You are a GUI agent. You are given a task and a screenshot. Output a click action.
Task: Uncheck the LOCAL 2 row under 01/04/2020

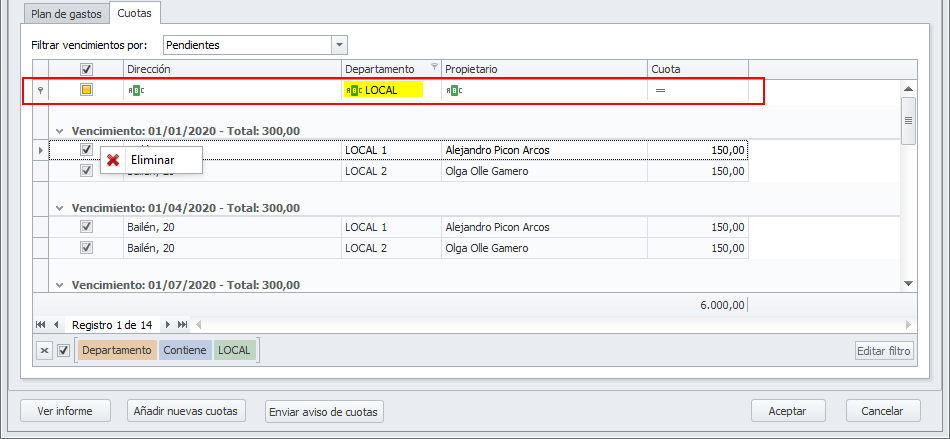click(x=86, y=248)
